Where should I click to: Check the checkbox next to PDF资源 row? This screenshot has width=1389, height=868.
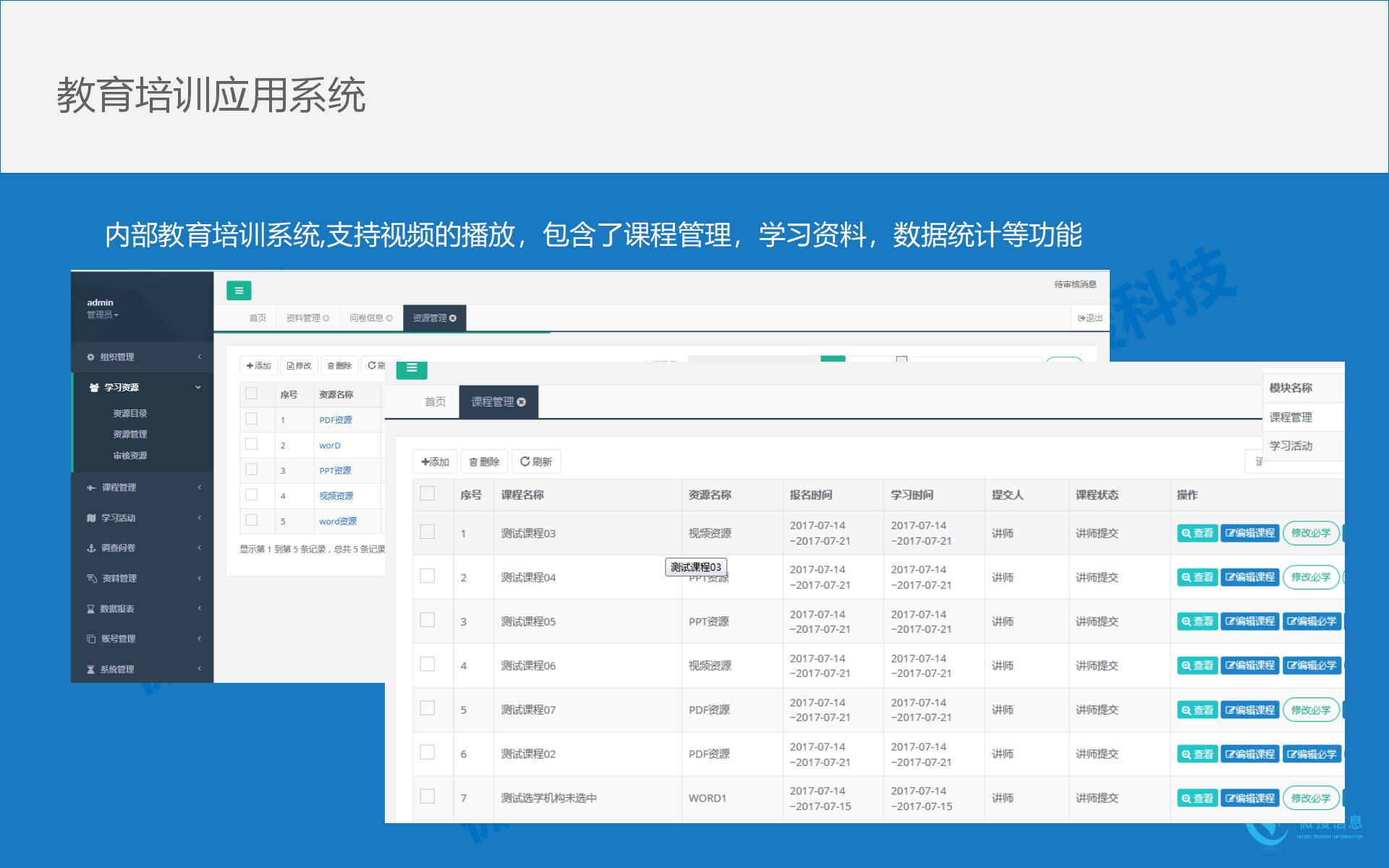(x=252, y=418)
